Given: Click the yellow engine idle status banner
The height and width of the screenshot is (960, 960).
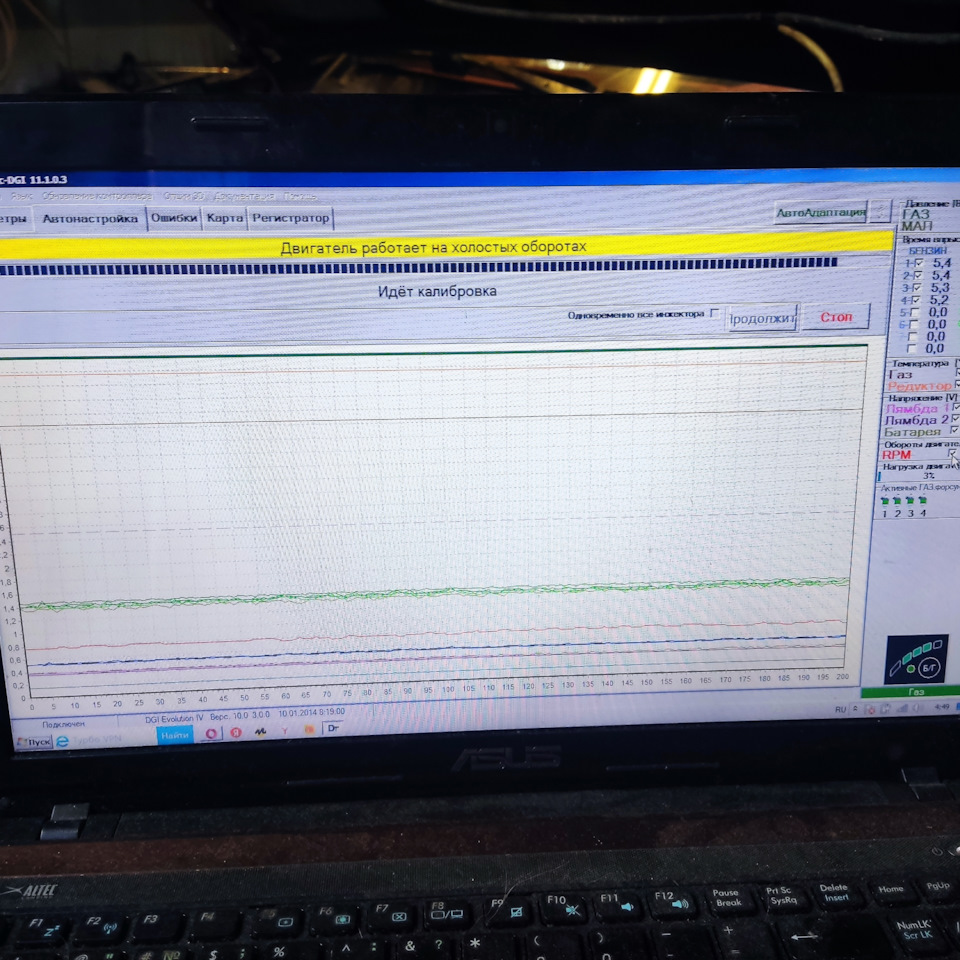Looking at the screenshot, I should (x=446, y=247).
